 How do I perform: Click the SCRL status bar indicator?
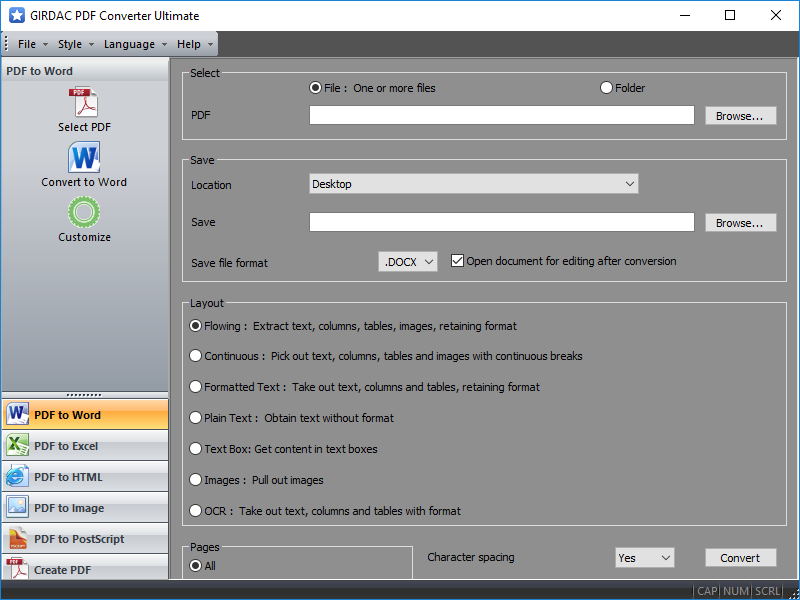point(768,591)
